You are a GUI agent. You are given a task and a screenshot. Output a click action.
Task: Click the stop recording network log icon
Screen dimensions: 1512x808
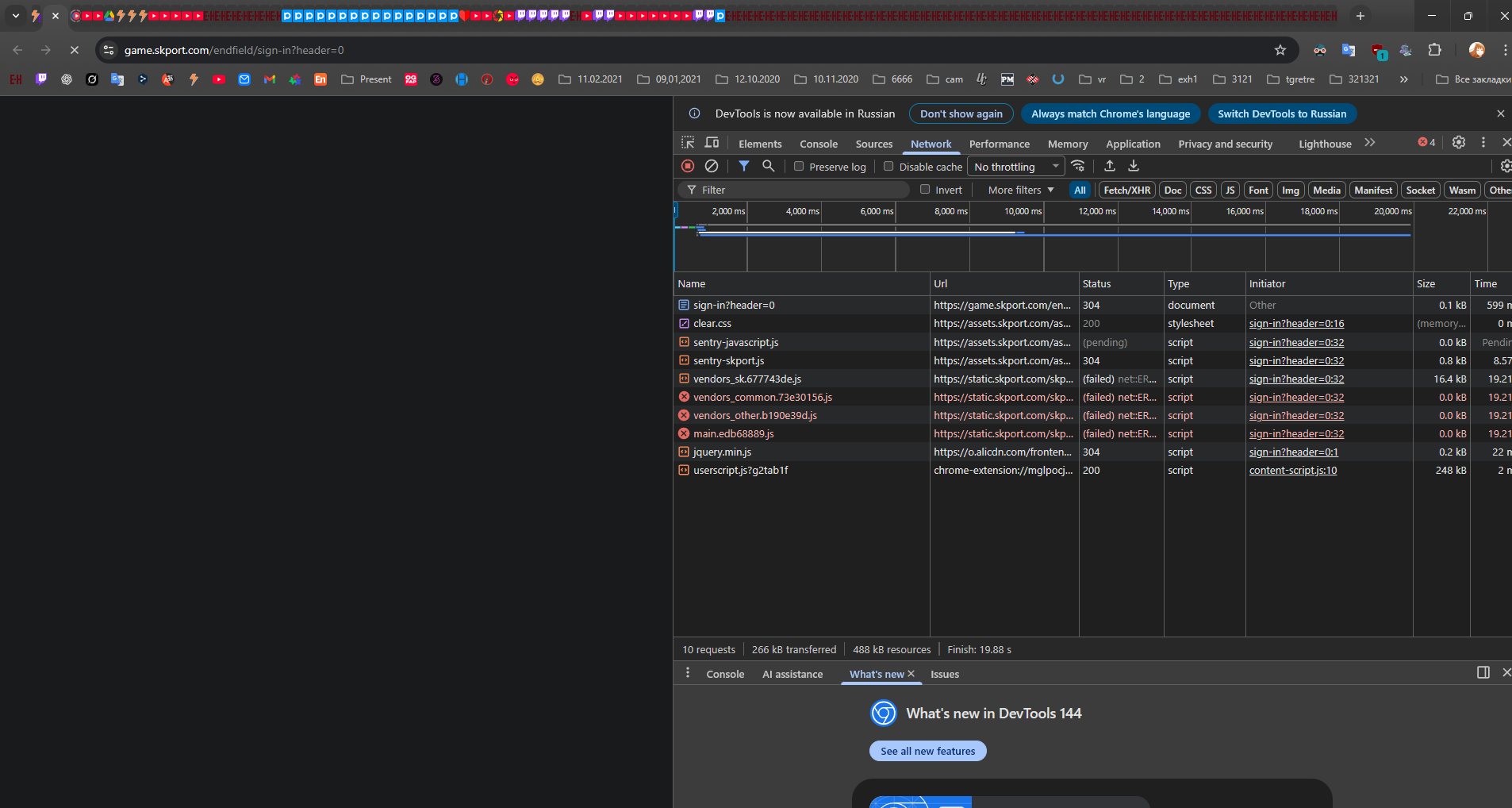(688, 166)
